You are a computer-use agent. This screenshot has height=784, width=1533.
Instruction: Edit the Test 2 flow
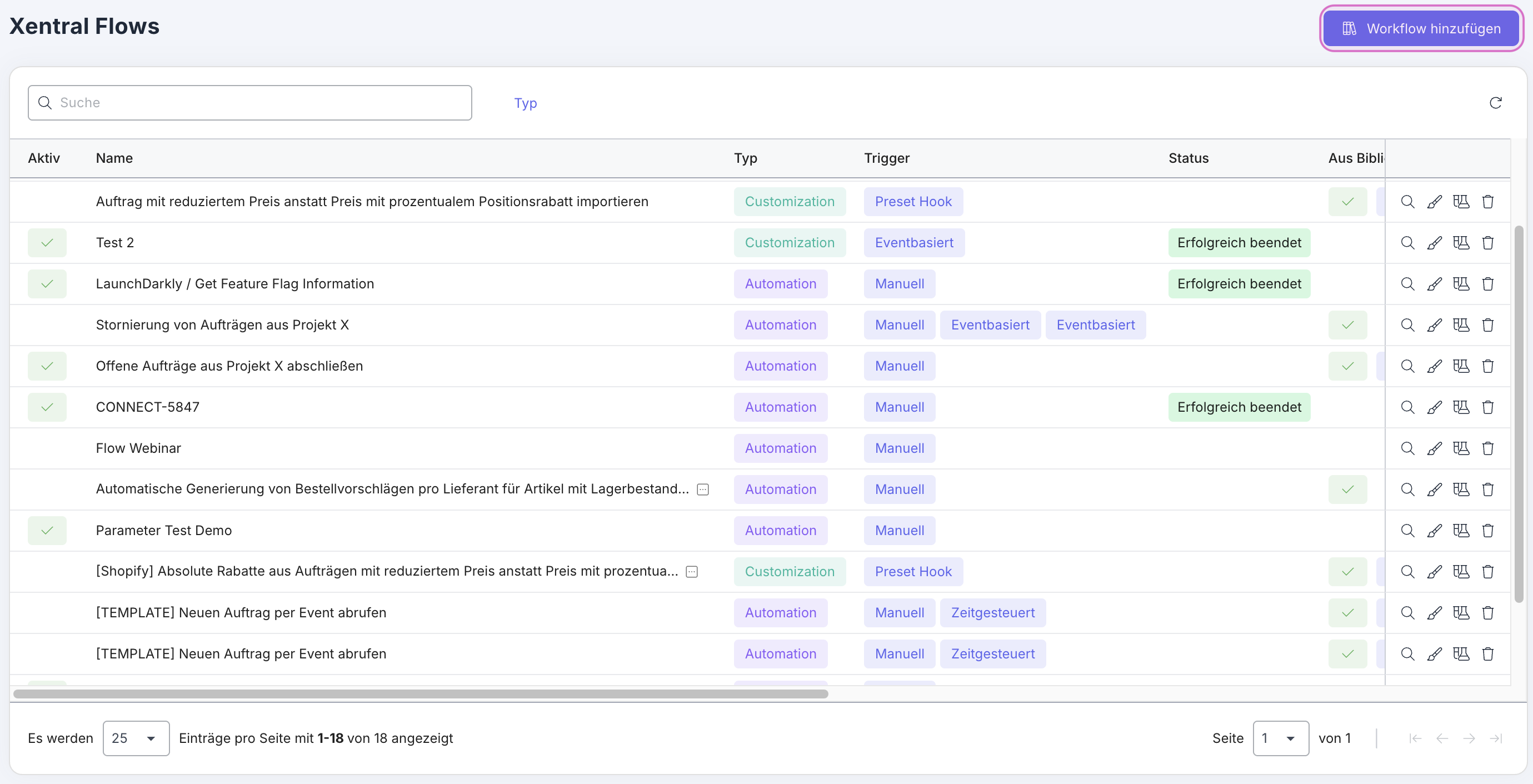click(x=1434, y=243)
